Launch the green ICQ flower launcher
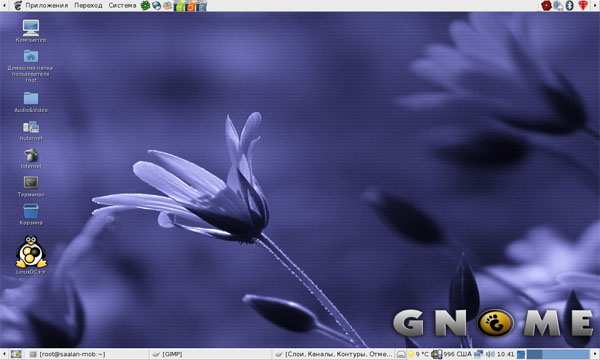Viewport: 600px width, 360px height. coord(145,5)
